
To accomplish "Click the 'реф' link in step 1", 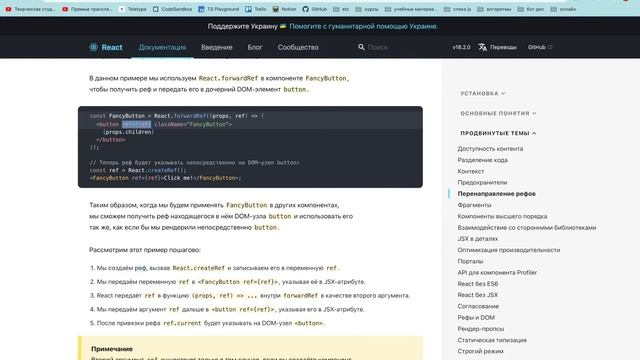I will point(140,268).
